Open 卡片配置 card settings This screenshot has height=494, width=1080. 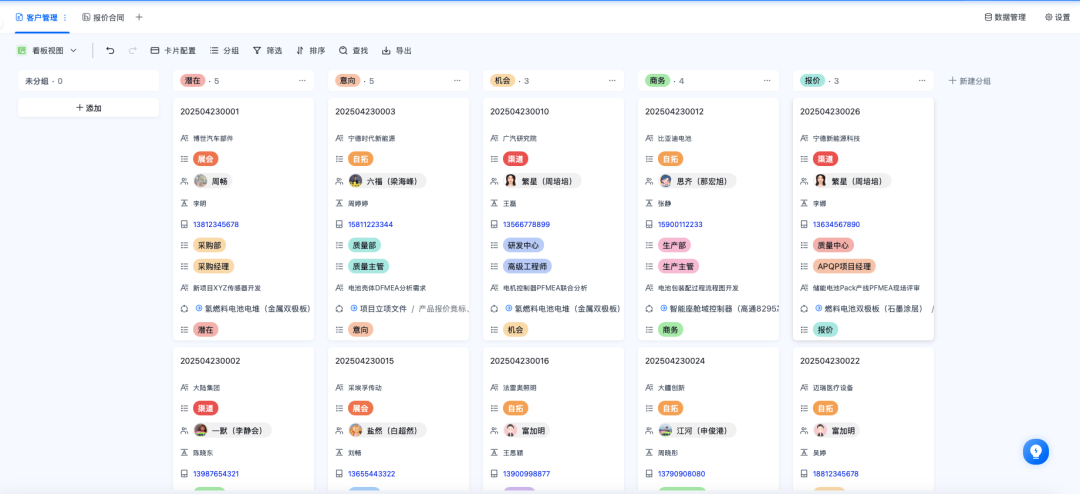pyautogui.click(x=173, y=50)
